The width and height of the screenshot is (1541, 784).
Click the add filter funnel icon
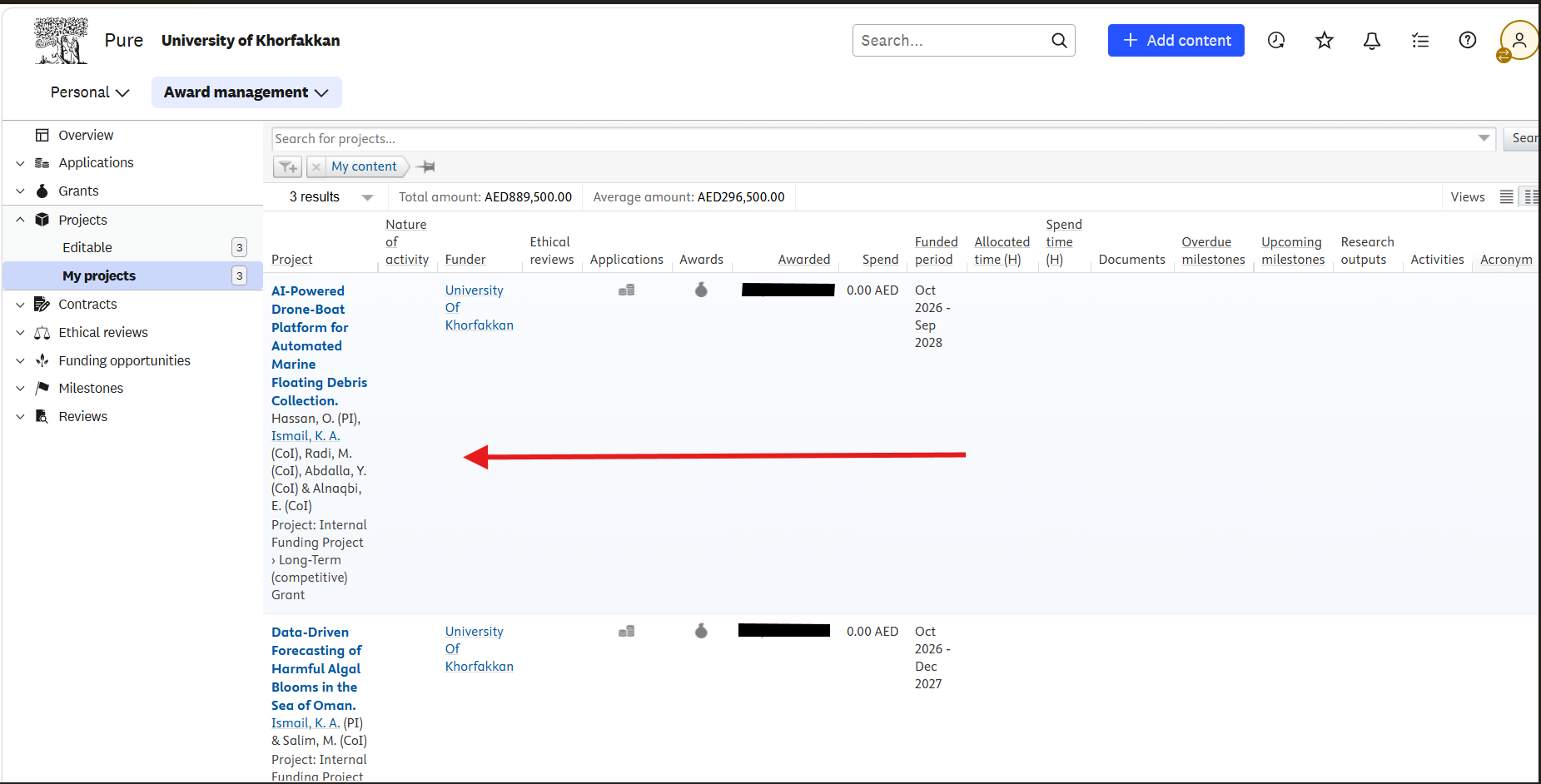click(288, 166)
